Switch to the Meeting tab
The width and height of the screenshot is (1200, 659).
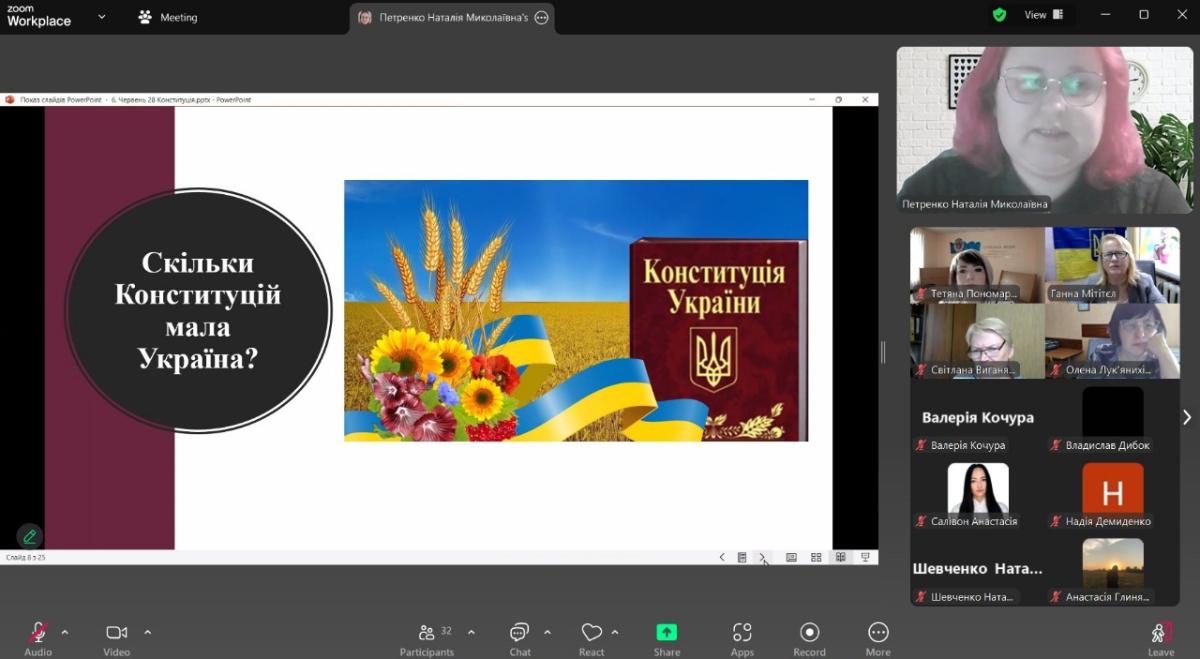tap(168, 17)
